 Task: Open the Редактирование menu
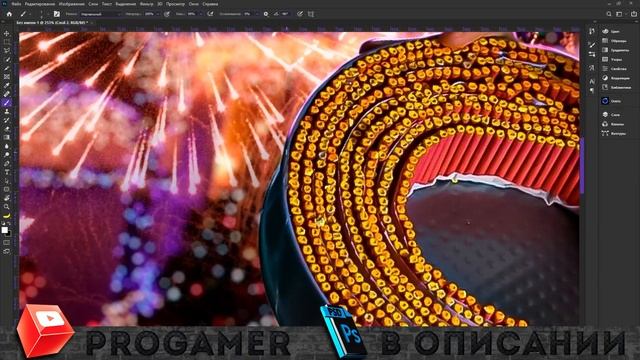(x=40, y=4)
